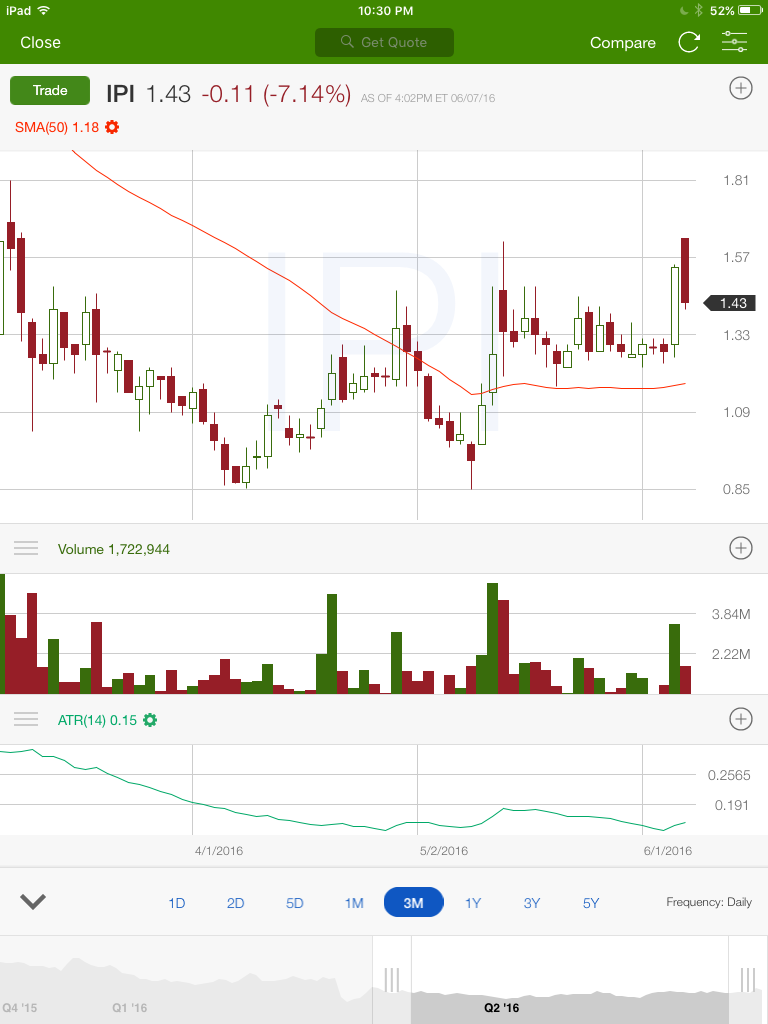Collapse the range selector with down chevron
The width and height of the screenshot is (768, 1024).
33,902
